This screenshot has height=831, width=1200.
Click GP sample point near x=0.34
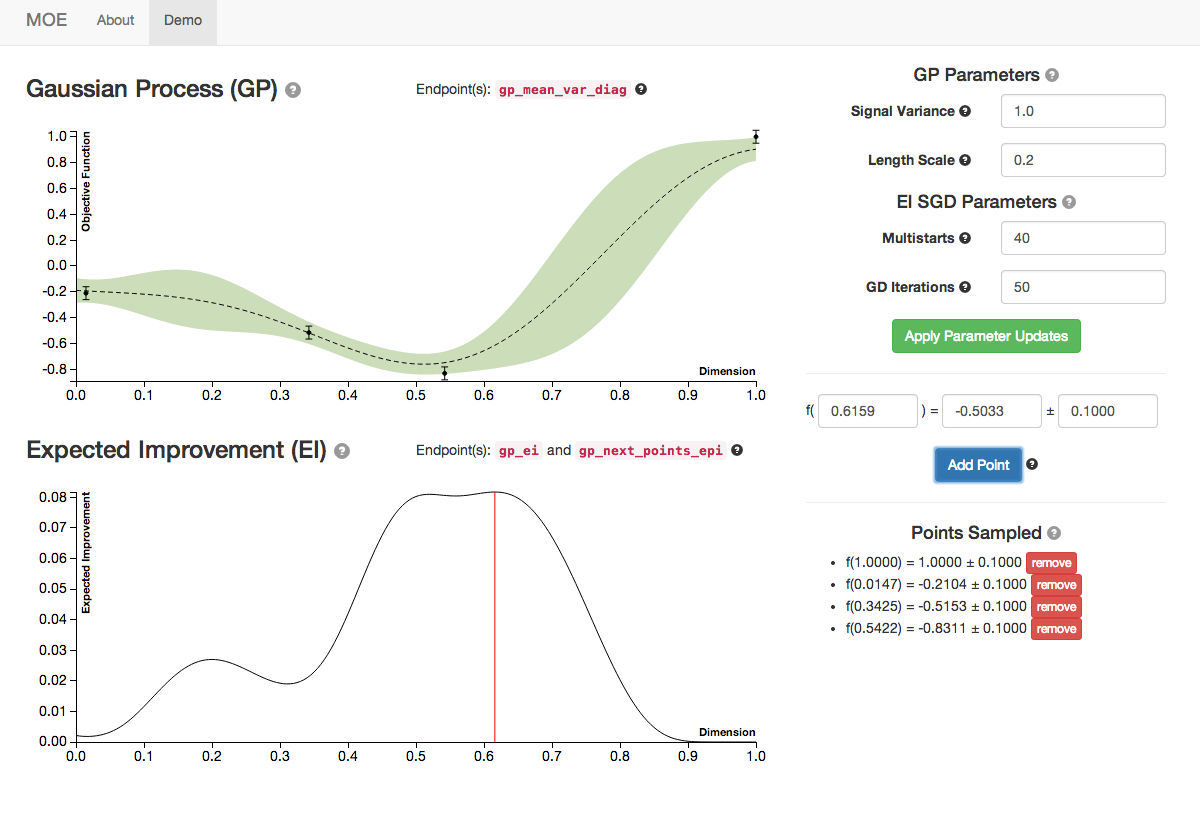309,332
